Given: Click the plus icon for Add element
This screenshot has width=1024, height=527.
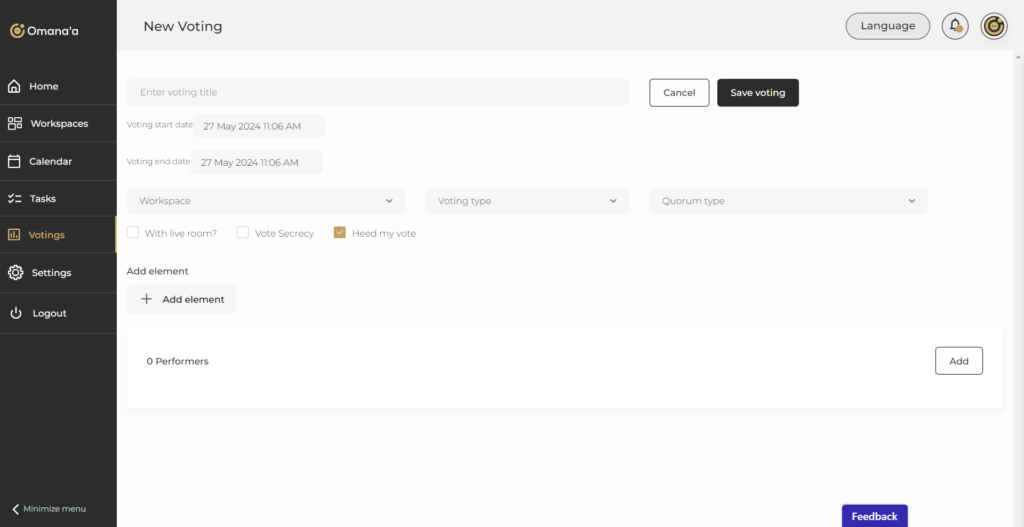Looking at the screenshot, I should click(x=146, y=299).
